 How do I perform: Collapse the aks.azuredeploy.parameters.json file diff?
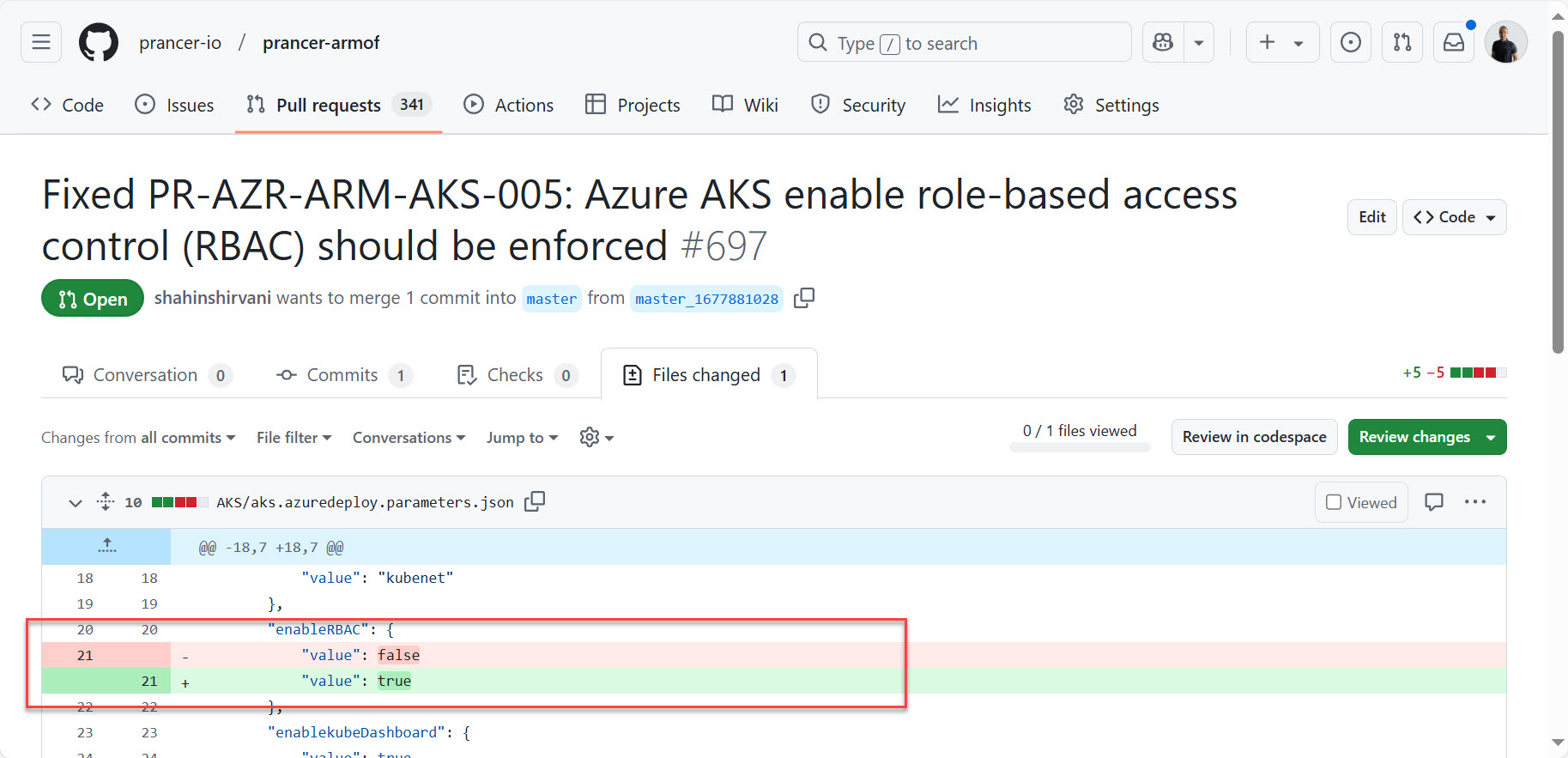point(76,502)
